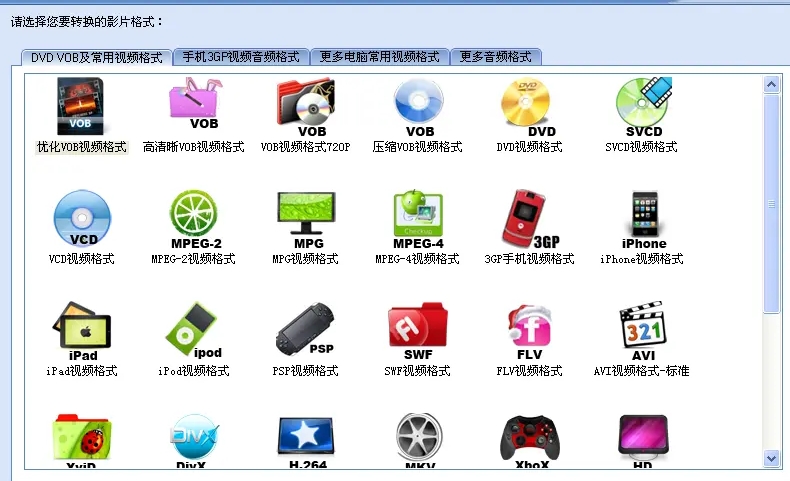Select the 3GP手机视频格式 phone icon

pos(529,217)
